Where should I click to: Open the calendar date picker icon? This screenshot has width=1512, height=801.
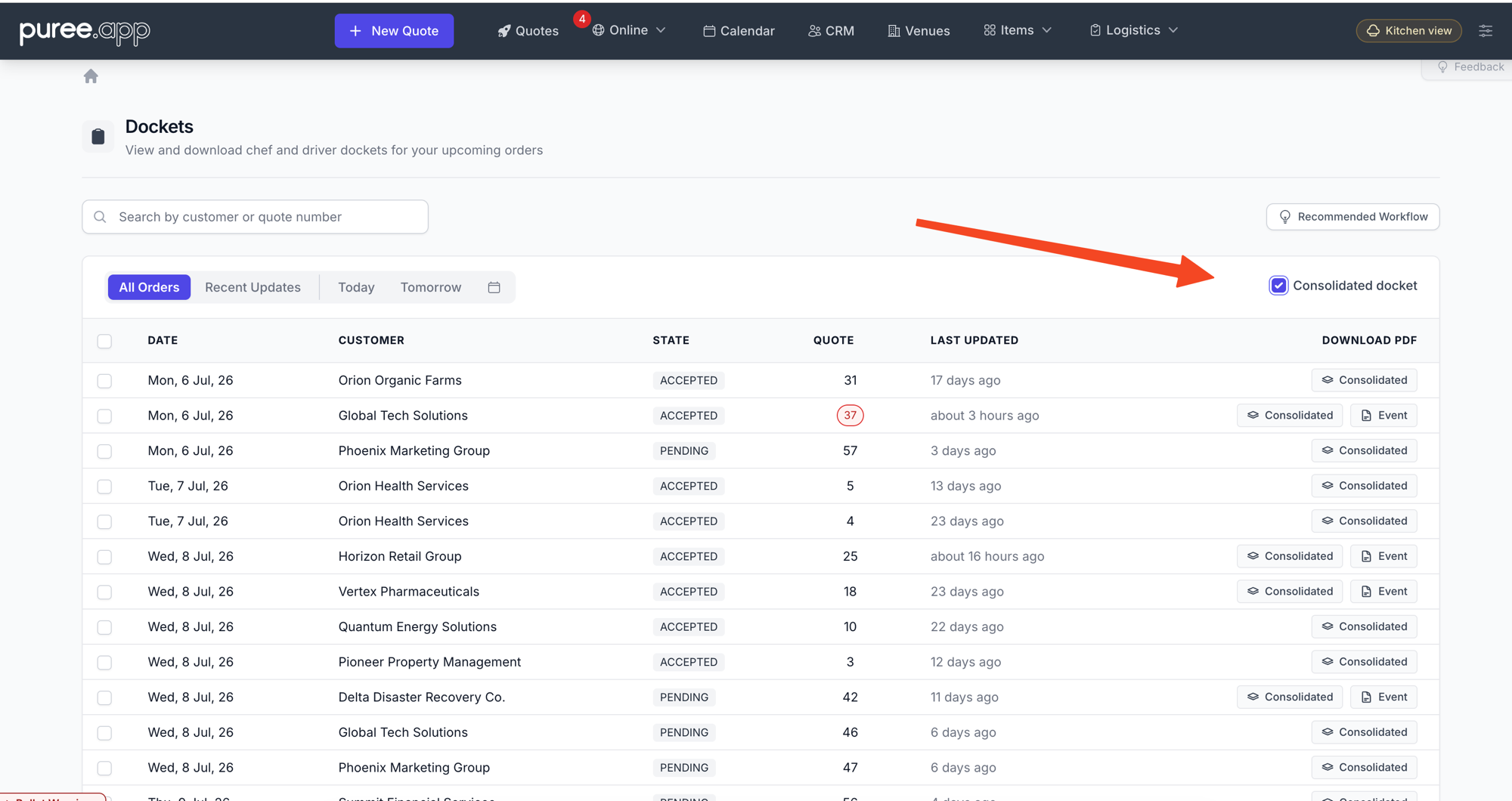tap(494, 287)
